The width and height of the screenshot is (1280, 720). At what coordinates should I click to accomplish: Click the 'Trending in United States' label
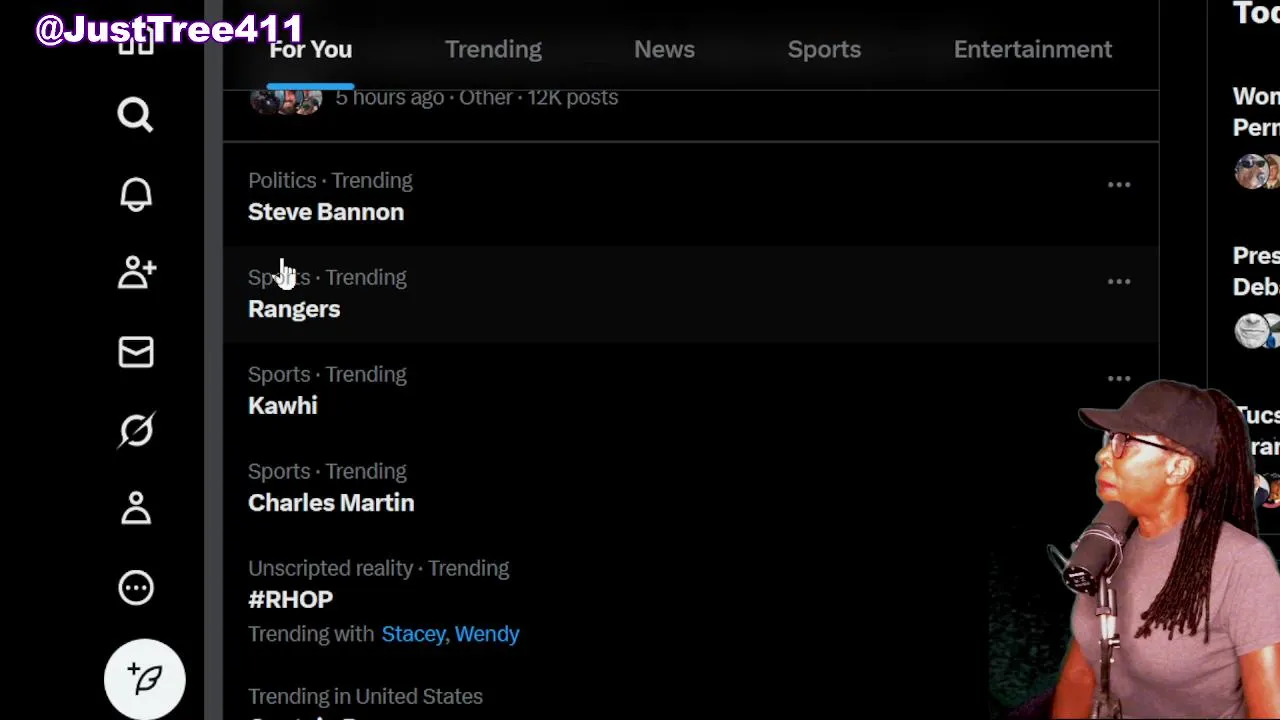pyautogui.click(x=365, y=696)
